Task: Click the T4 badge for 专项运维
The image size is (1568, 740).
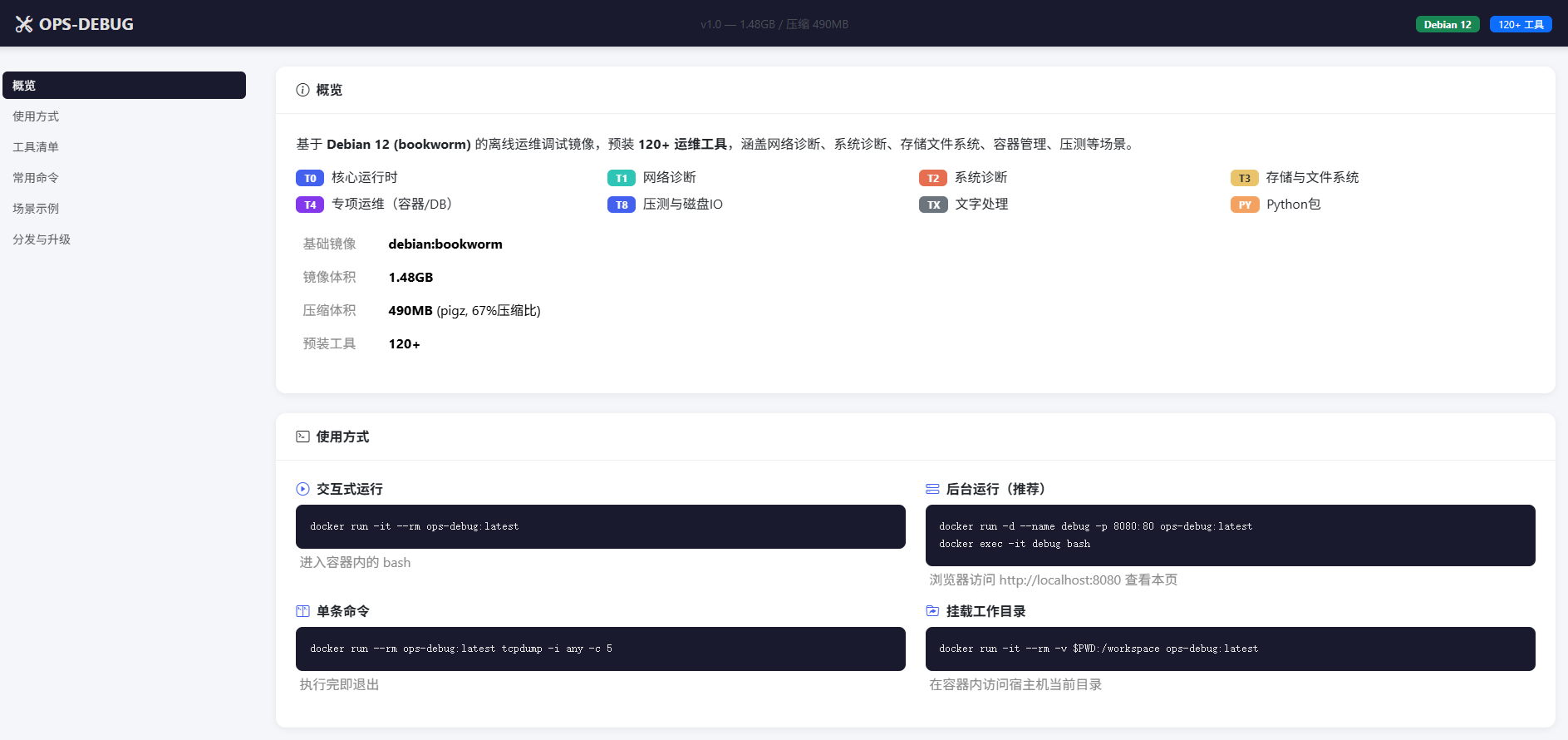Action: coord(310,205)
